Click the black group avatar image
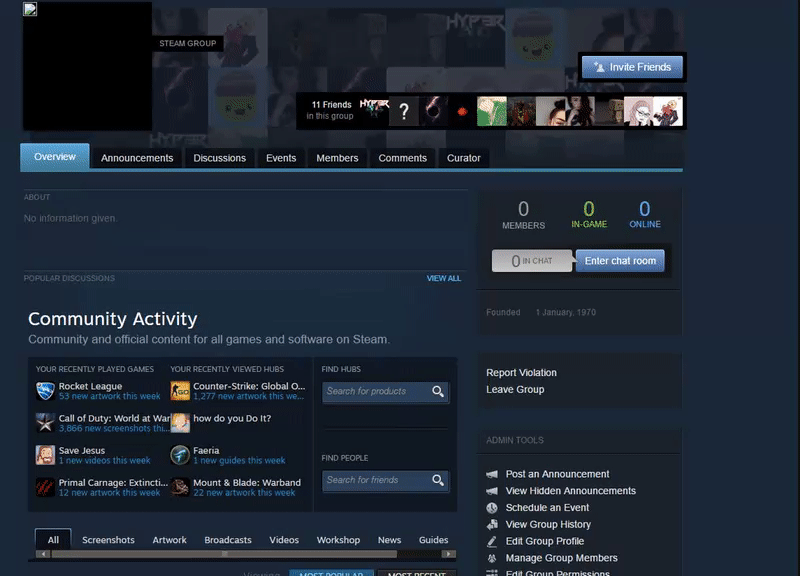800x576 pixels. [87, 66]
